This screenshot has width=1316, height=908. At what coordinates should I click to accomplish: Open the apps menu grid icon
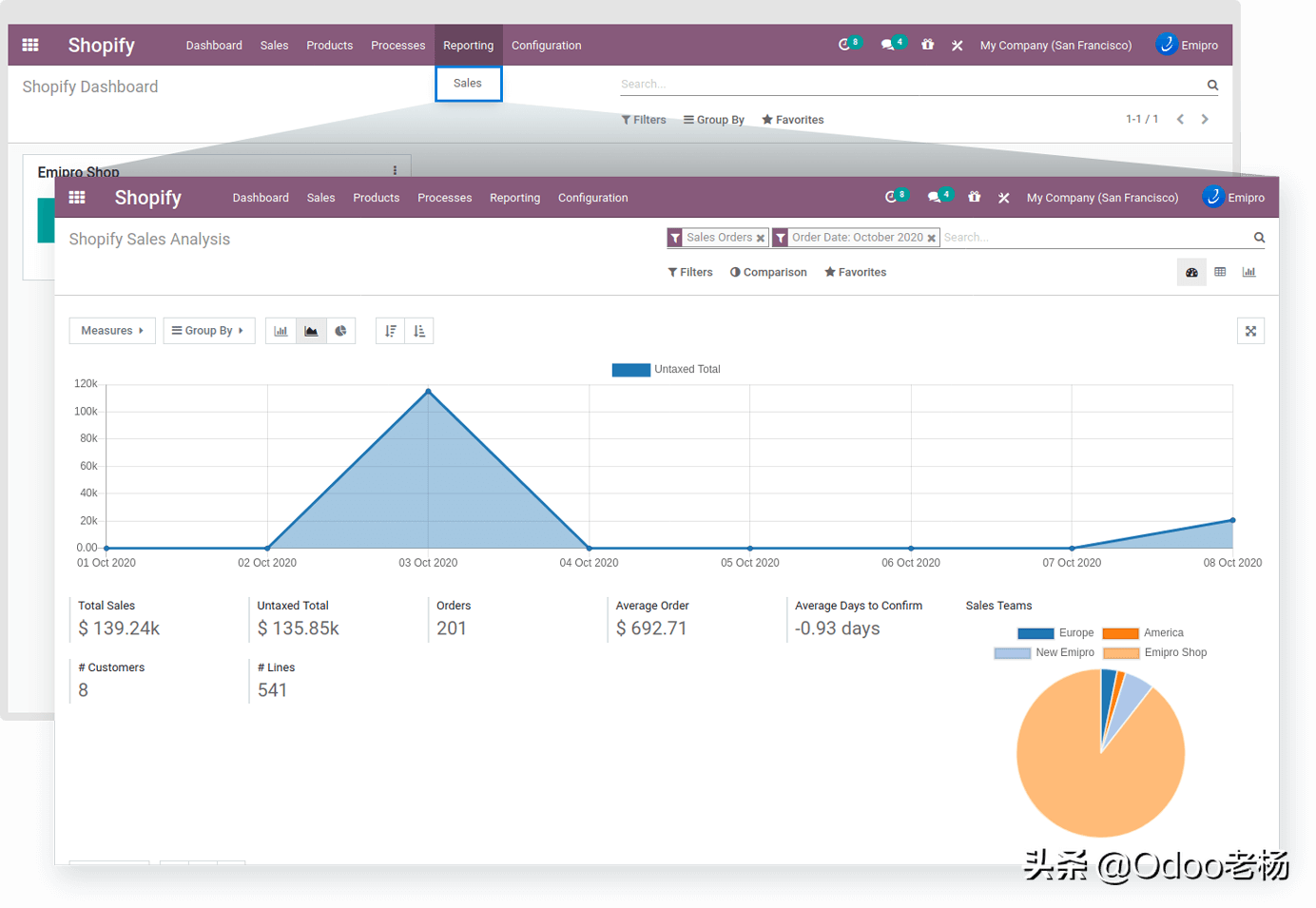(77, 197)
